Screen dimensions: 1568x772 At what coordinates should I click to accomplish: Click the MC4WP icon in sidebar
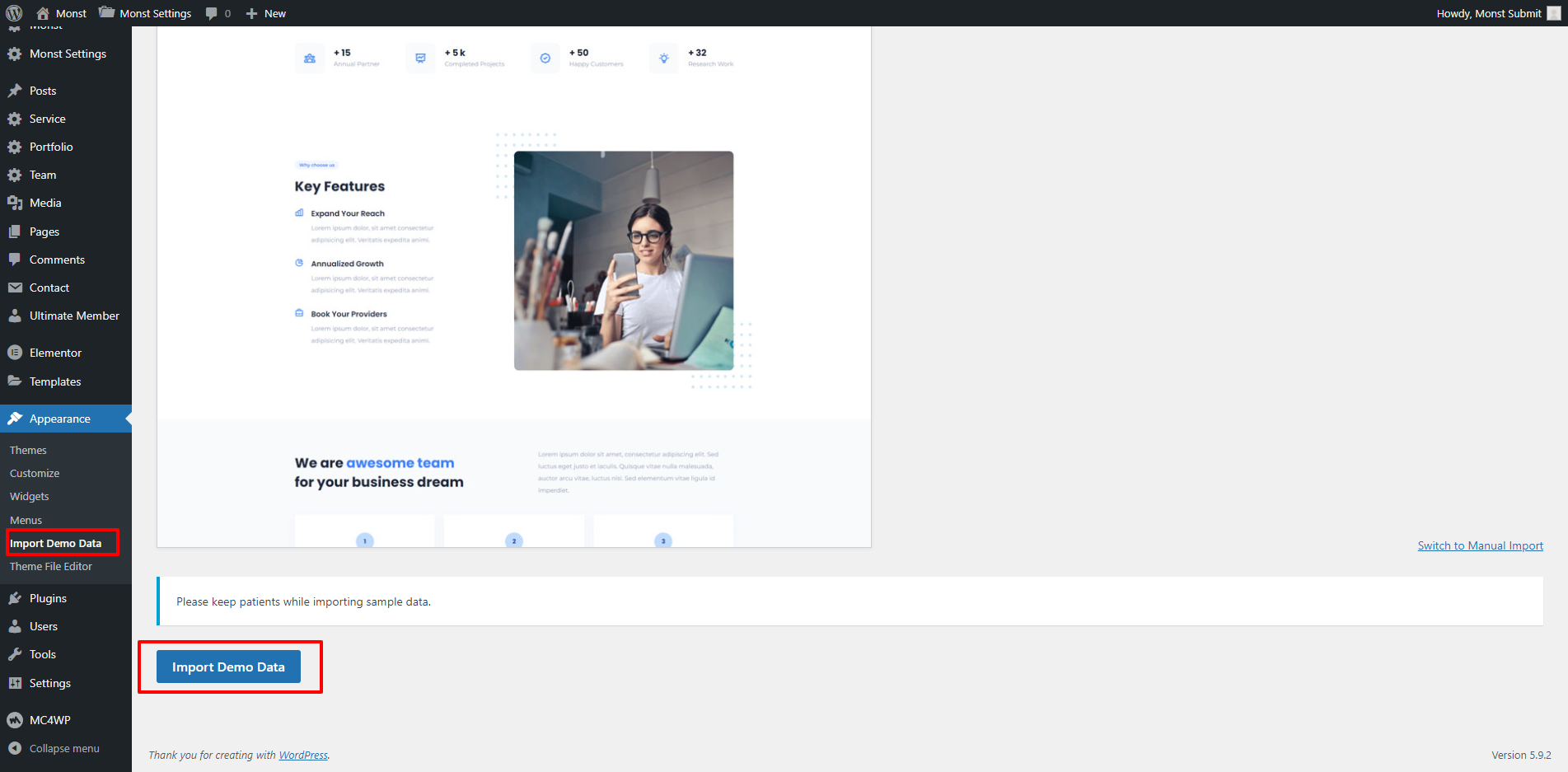15,720
